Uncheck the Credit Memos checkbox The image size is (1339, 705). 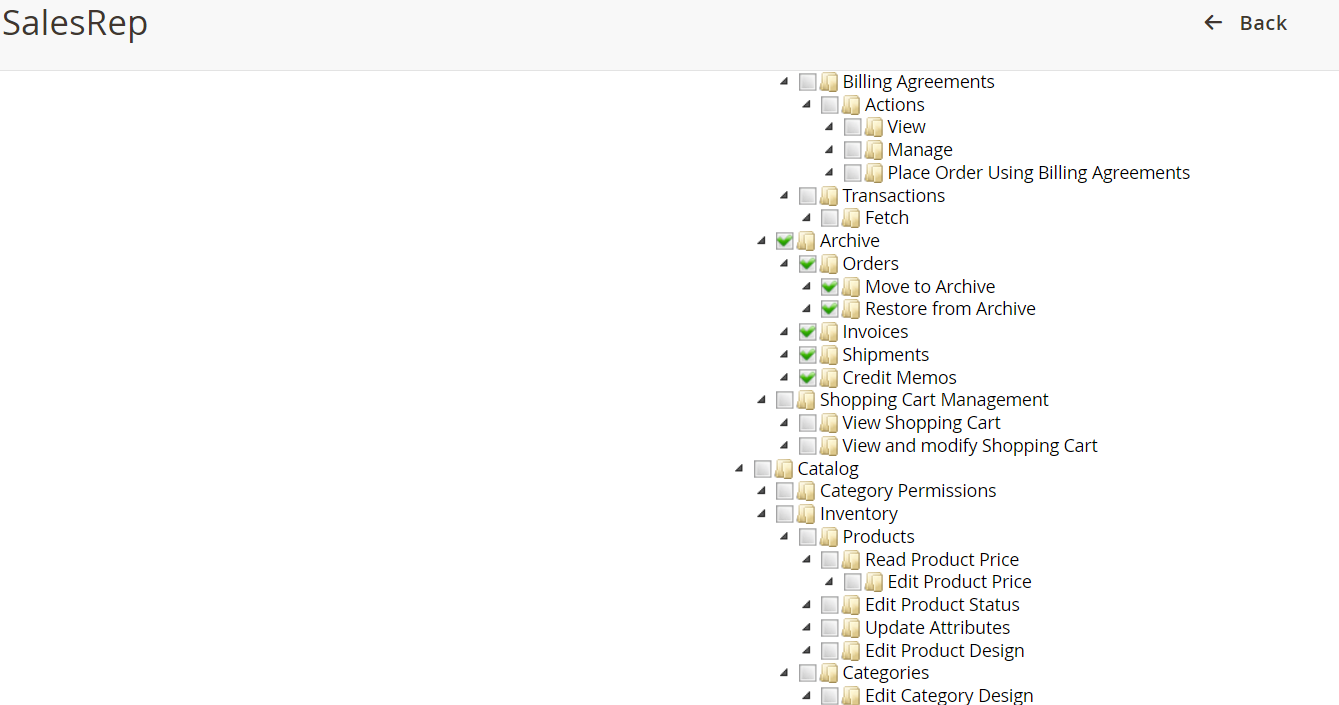[x=808, y=378]
